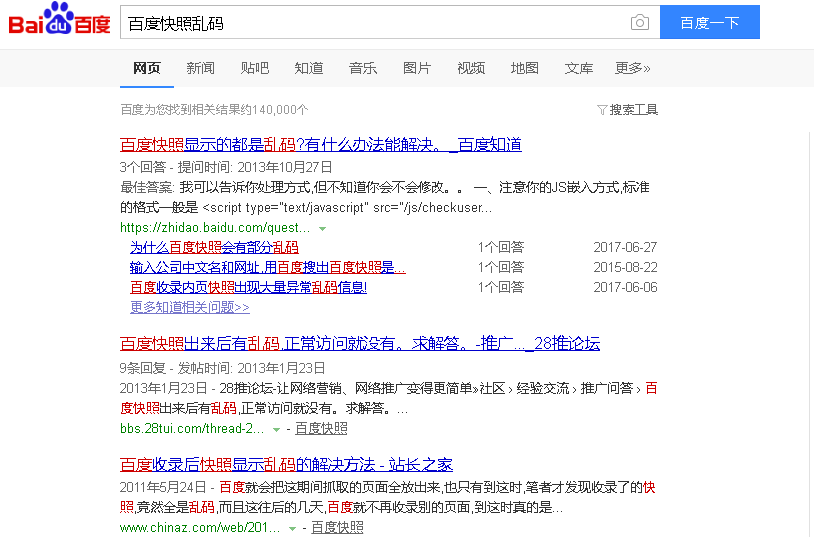This screenshot has height=537, width=814.
Task: Switch to 新闻 tab
Action: click(200, 68)
